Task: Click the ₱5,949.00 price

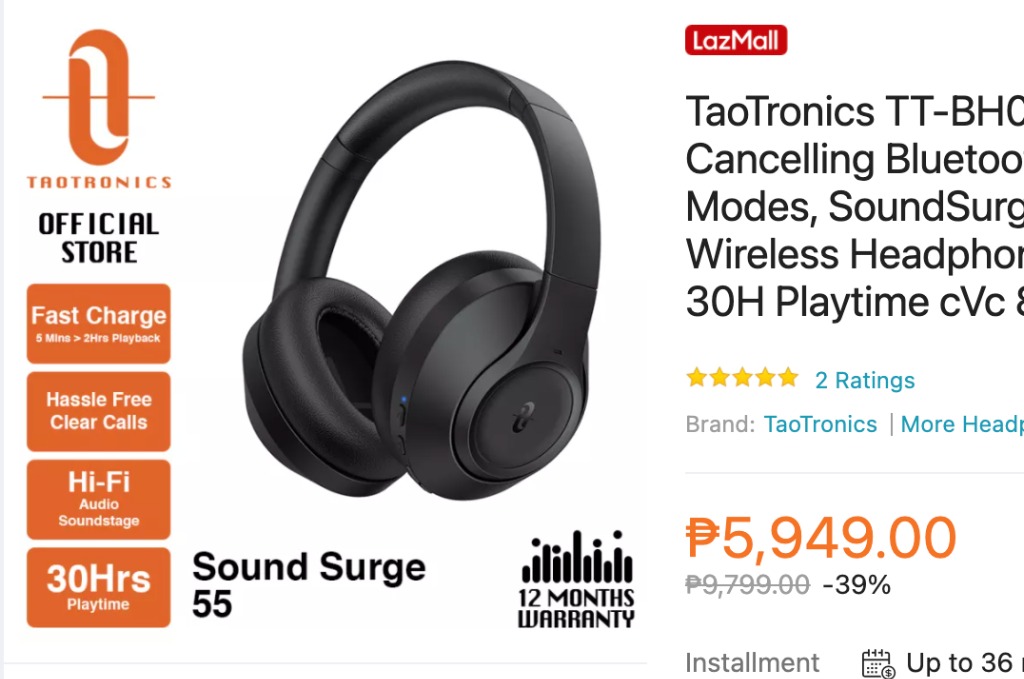Action: pos(821,537)
